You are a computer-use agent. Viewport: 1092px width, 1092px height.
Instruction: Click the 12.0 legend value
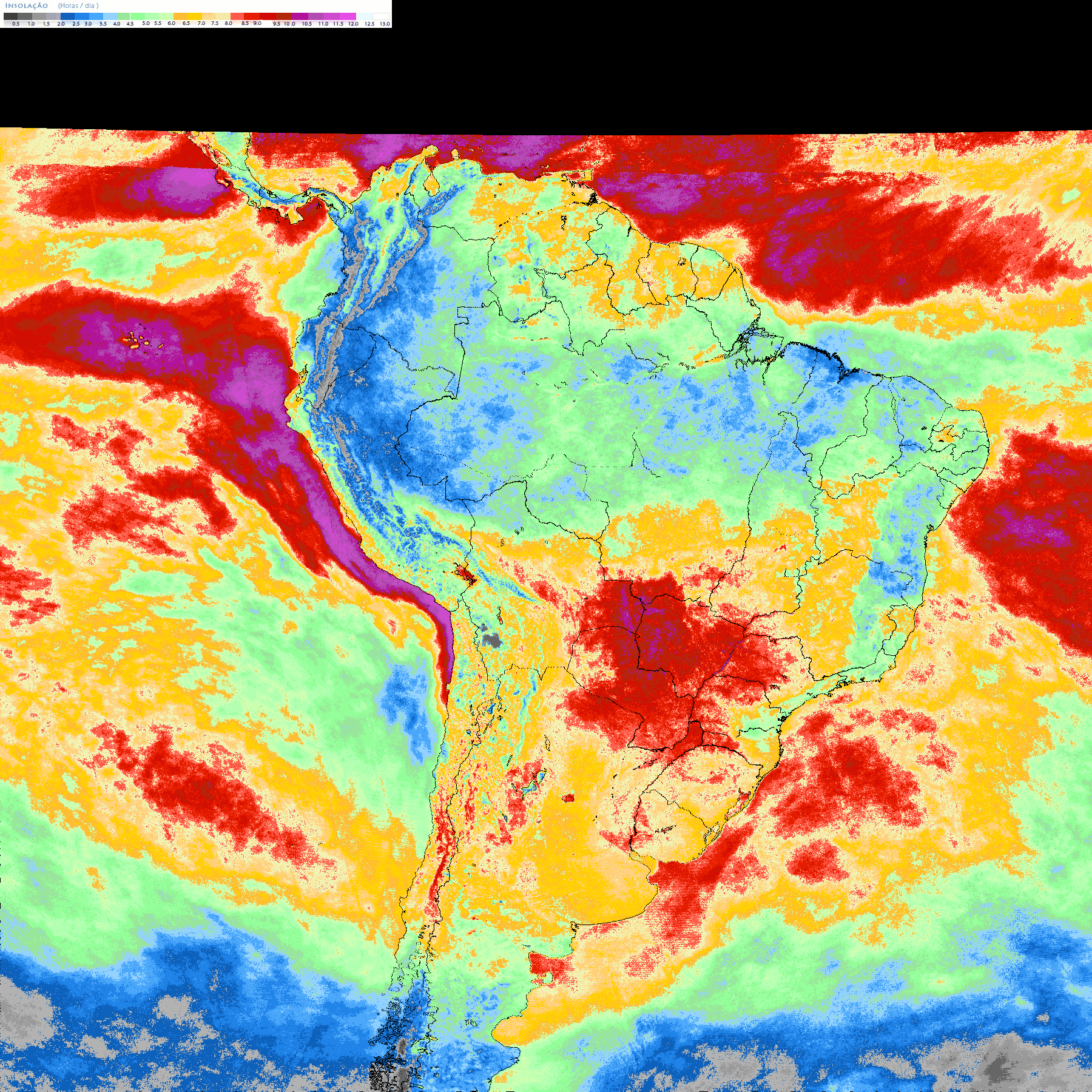pos(353,24)
